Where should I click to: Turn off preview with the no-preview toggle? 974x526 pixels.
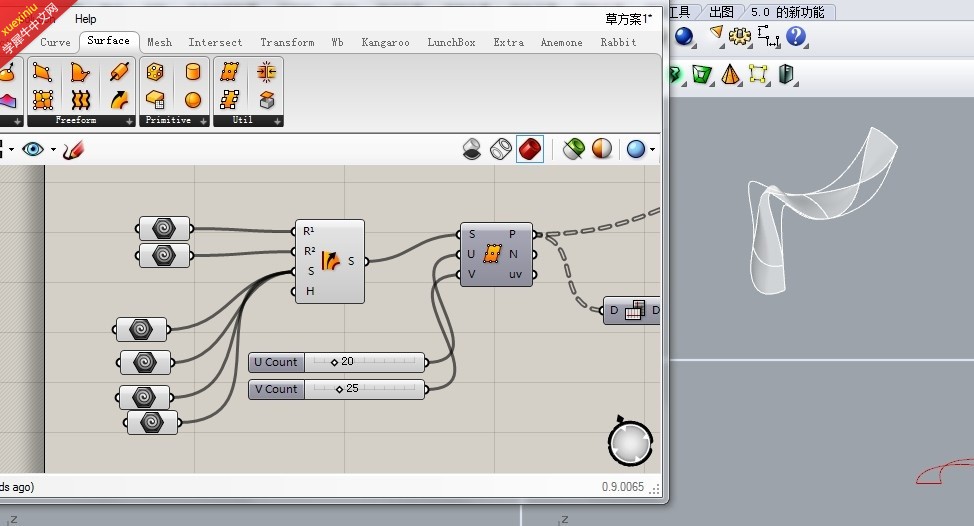point(471,149)
